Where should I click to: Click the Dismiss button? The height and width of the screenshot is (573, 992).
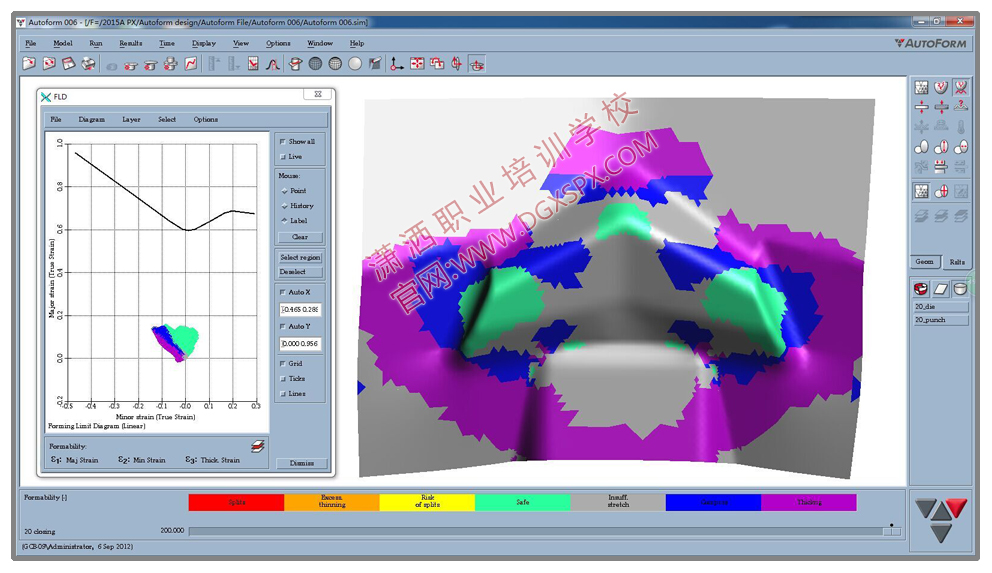[302, 463]
